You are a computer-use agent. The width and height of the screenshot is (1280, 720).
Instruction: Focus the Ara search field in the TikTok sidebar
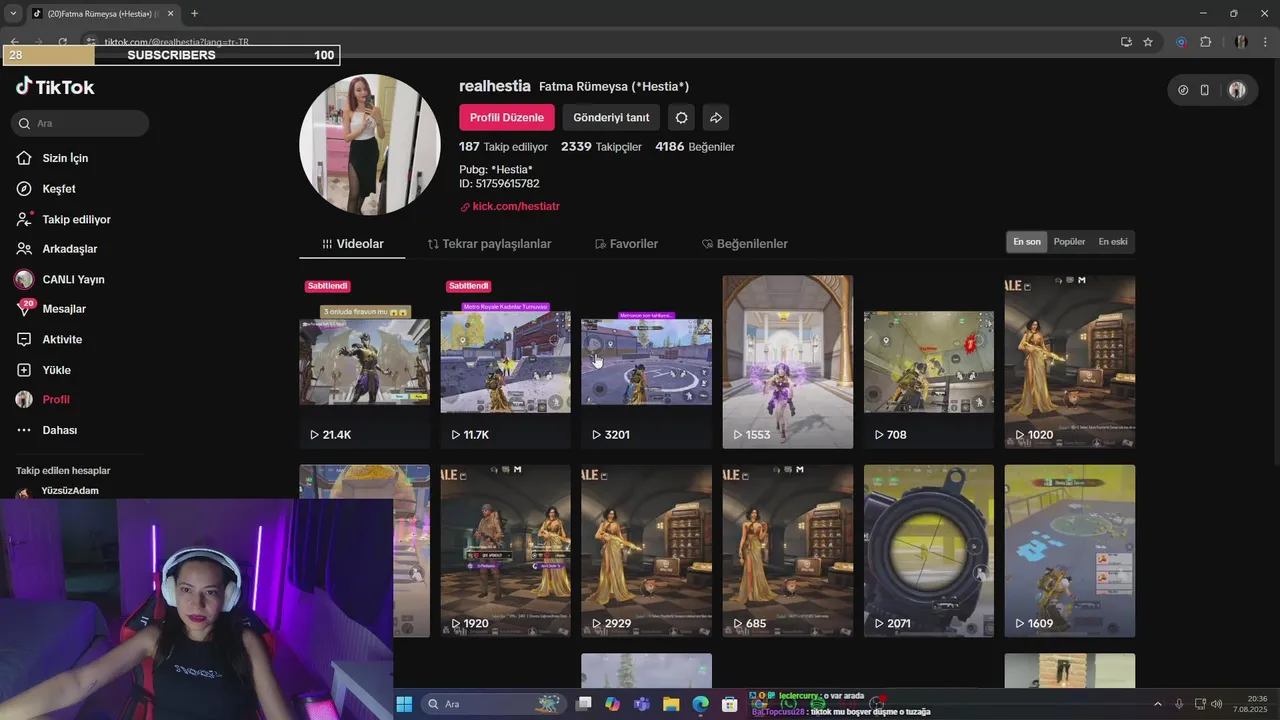[80, 123]
